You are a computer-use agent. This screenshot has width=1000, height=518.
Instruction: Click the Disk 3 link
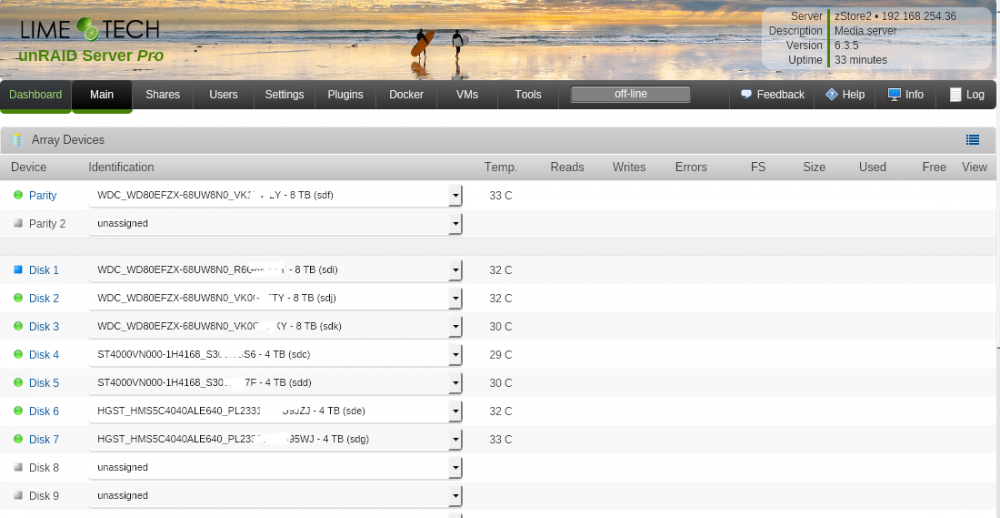pos(44,326)
